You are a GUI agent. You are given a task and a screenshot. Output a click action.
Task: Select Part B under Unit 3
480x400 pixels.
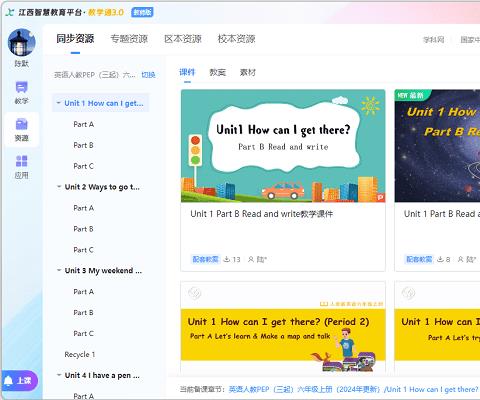coord(83,312)
